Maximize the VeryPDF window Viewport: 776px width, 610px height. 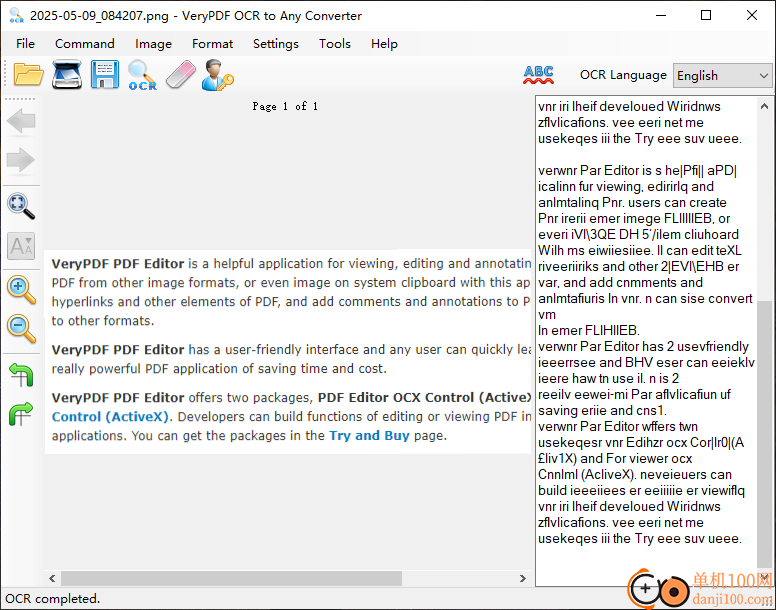click(x=706, y=15)
